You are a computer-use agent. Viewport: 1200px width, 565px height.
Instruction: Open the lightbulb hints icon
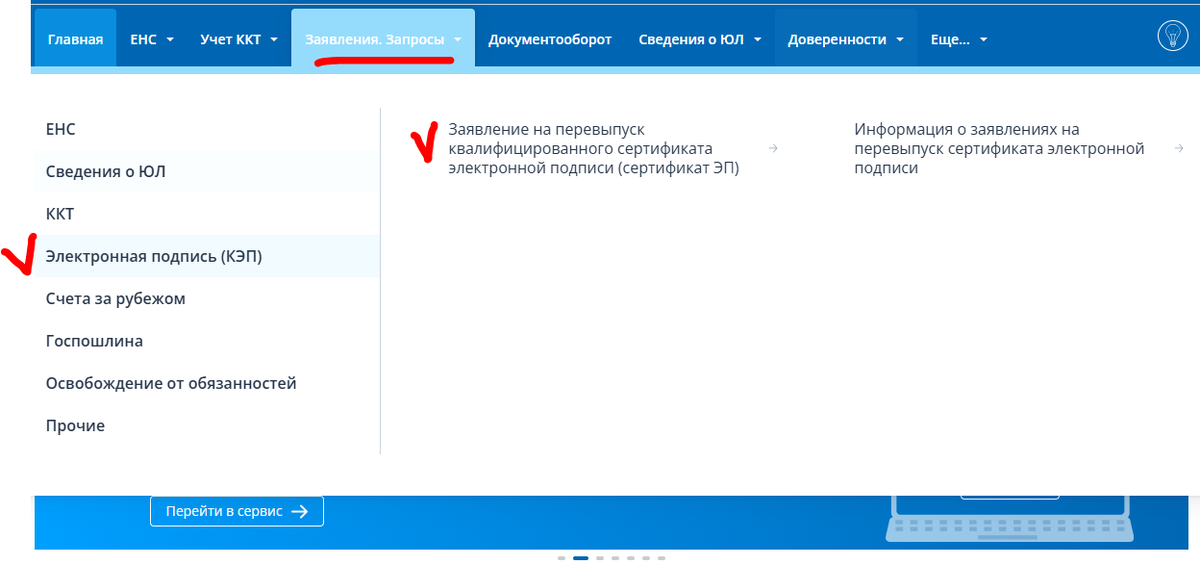[x=1171, y=36]
